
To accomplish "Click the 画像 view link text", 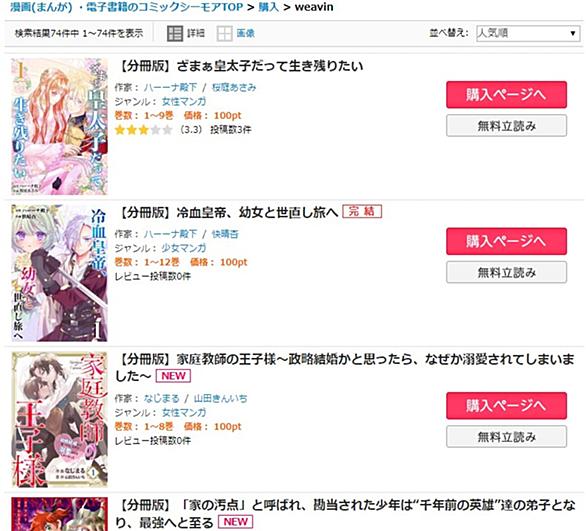I will point(246,33).
